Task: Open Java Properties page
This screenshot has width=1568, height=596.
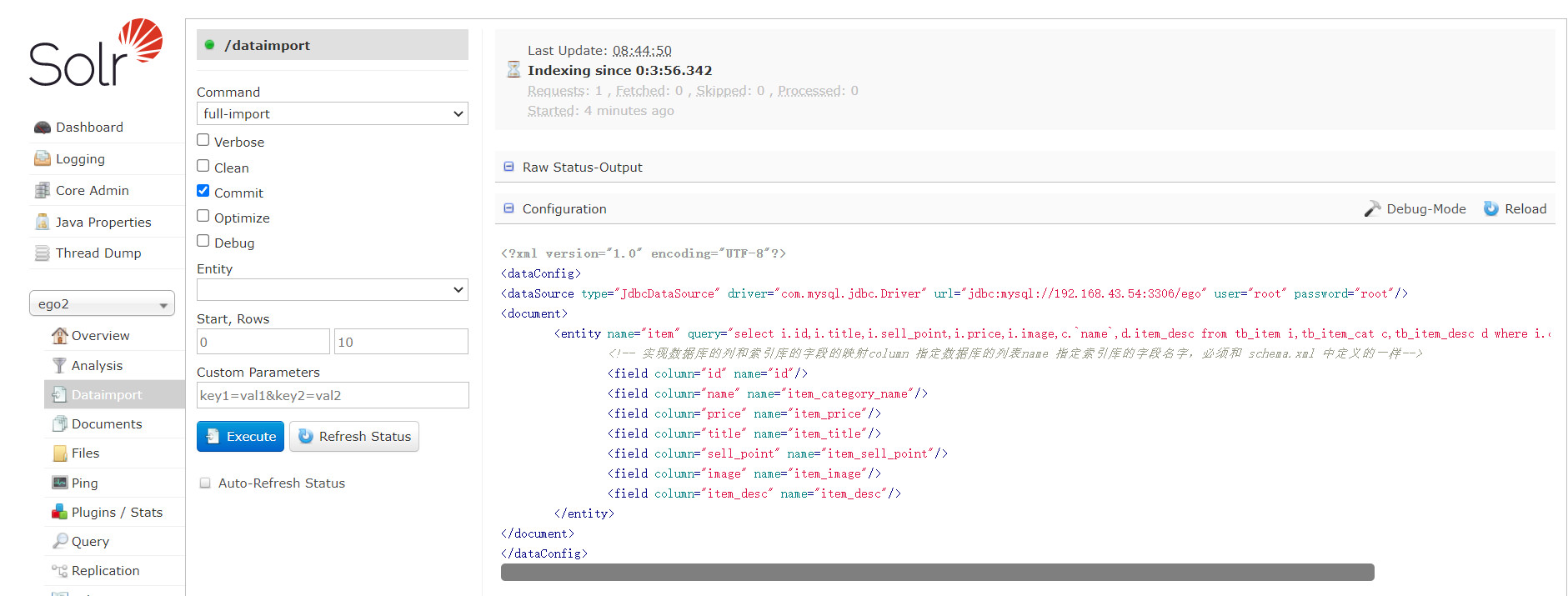Action: pyautogui.click(x=103, y=222)
